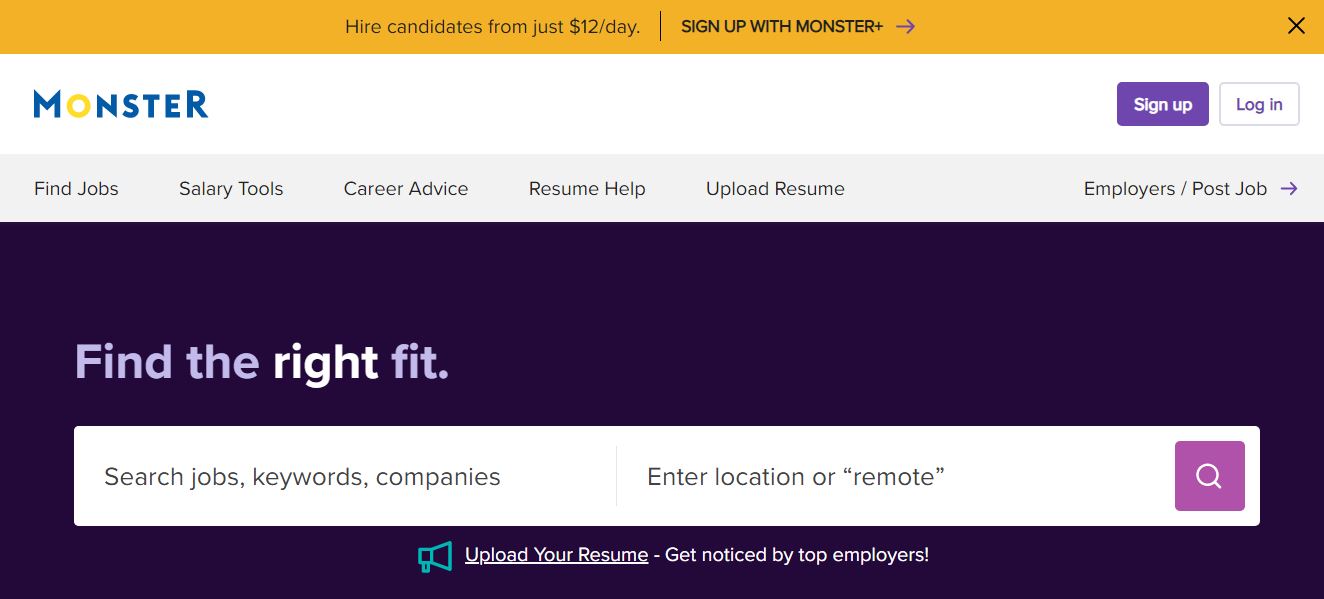The height and width of the screenshot is (599, 1324).
Task: Click the arrow after SIGN UP WITH MONSTER+
Action: click(906, 27)
